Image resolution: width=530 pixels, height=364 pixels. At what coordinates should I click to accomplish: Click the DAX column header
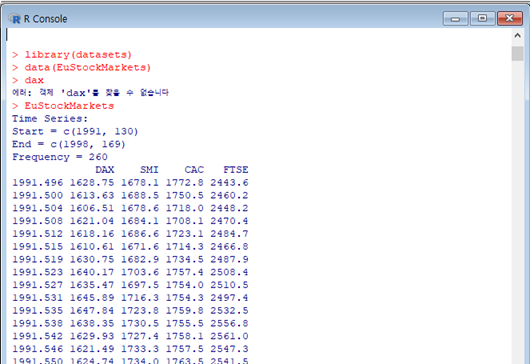pyautogui.click(x=104, y=170)
